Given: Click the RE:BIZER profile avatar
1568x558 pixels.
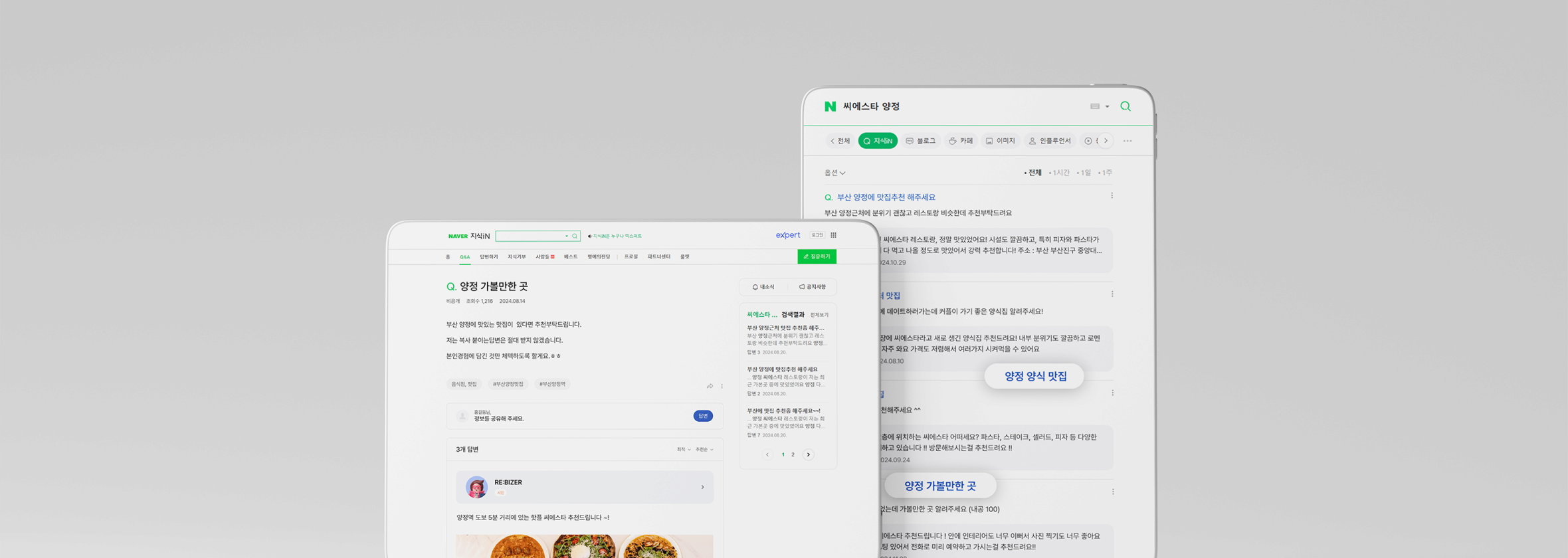Looking at the screenshot, I should 476,487.
